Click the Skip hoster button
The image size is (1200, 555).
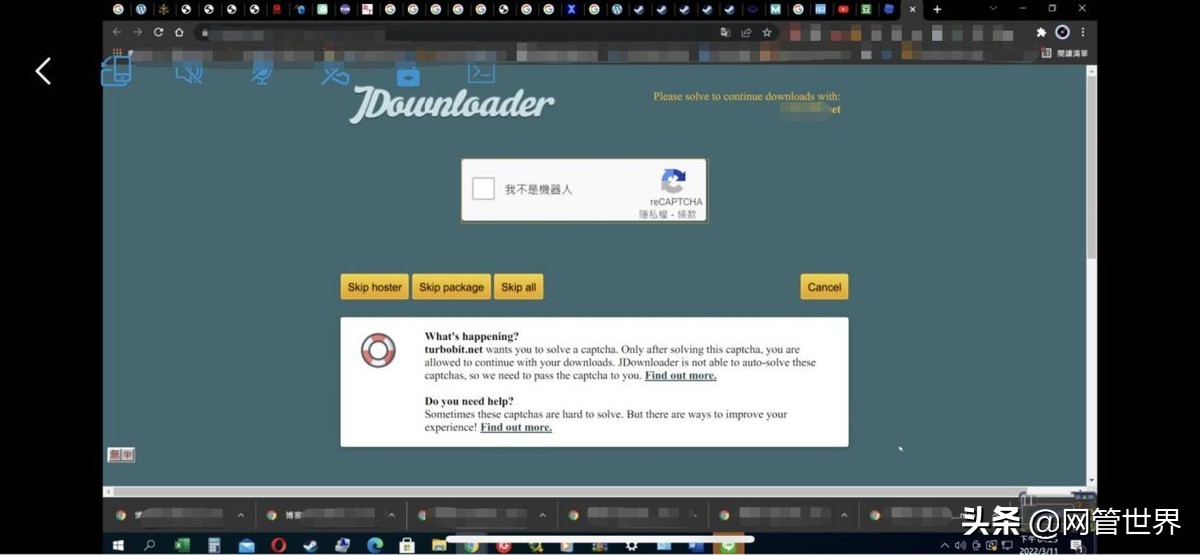point(375,287)
